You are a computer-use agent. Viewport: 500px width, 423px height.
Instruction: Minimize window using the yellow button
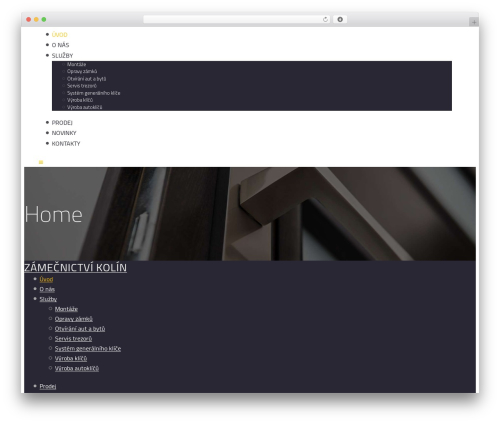36,20
